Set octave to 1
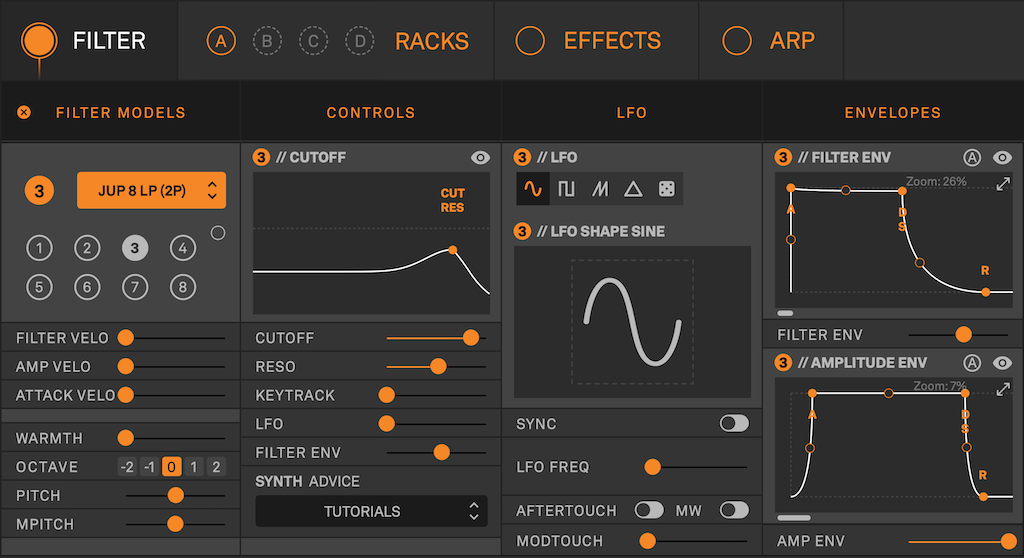The height and width of the screenshot is (558, 1024). point(193,467)
